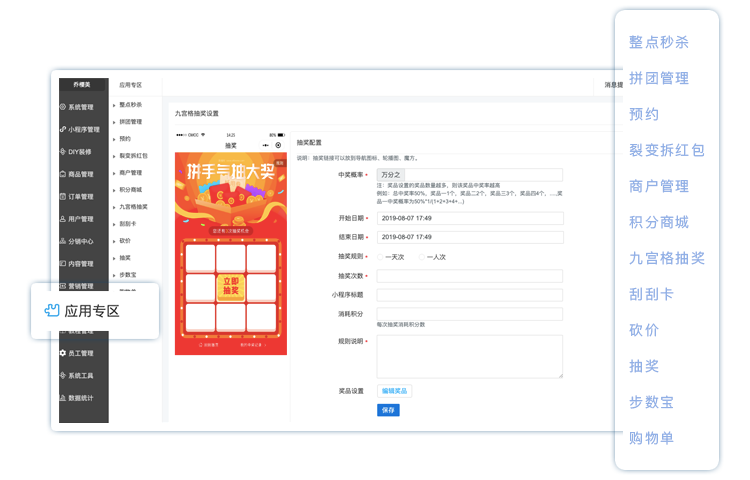Focus the 中奖概率 input after 万分之

pos(483,175)
